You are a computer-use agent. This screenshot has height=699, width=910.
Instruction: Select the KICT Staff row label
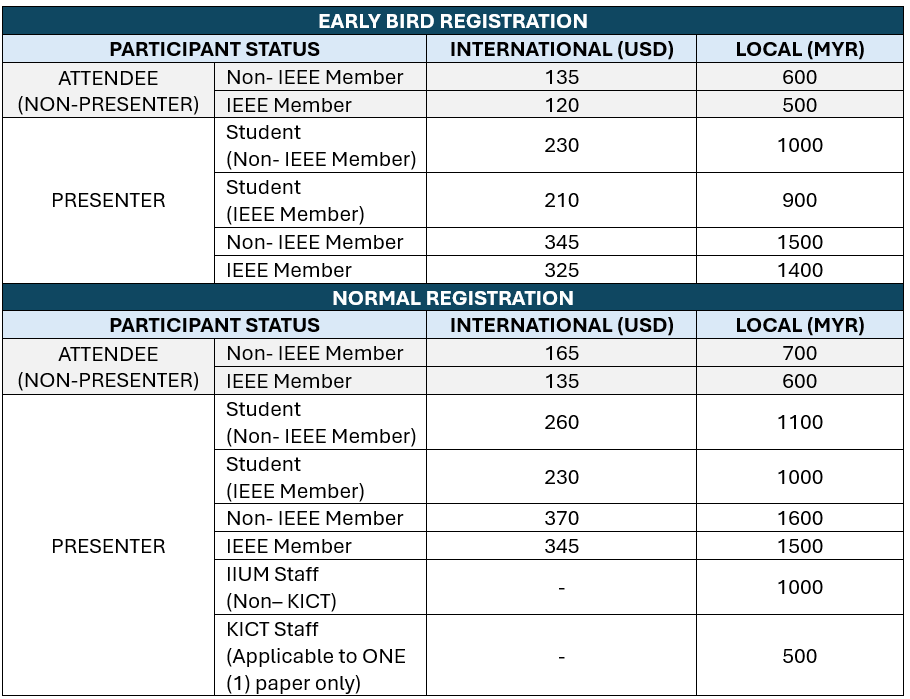point(316,656)
